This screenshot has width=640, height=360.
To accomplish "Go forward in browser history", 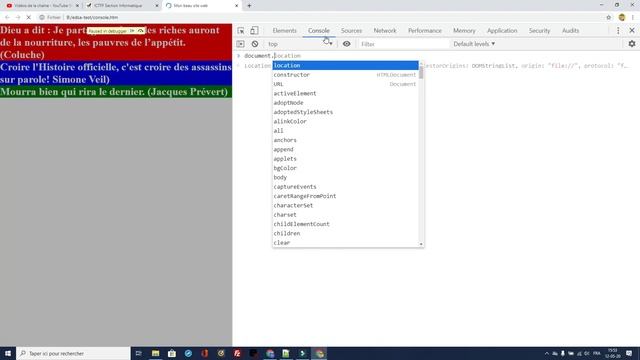I will pos(18,17).
